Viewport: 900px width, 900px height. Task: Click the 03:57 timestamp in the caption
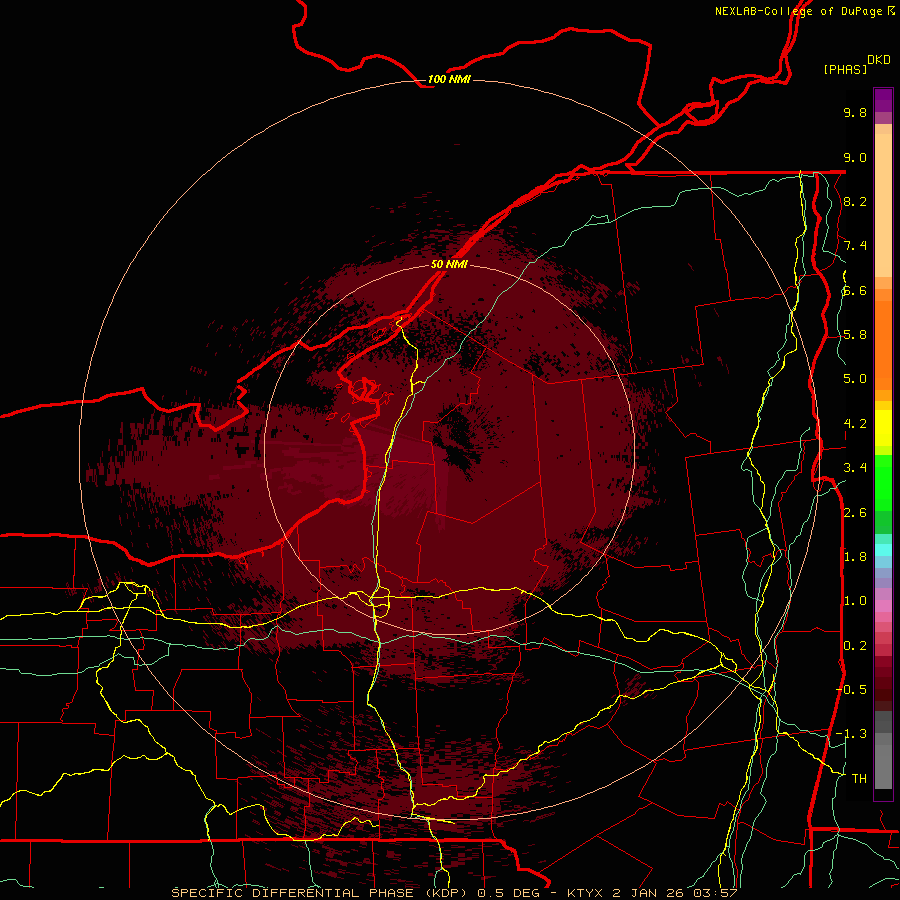tap(715, 893)
